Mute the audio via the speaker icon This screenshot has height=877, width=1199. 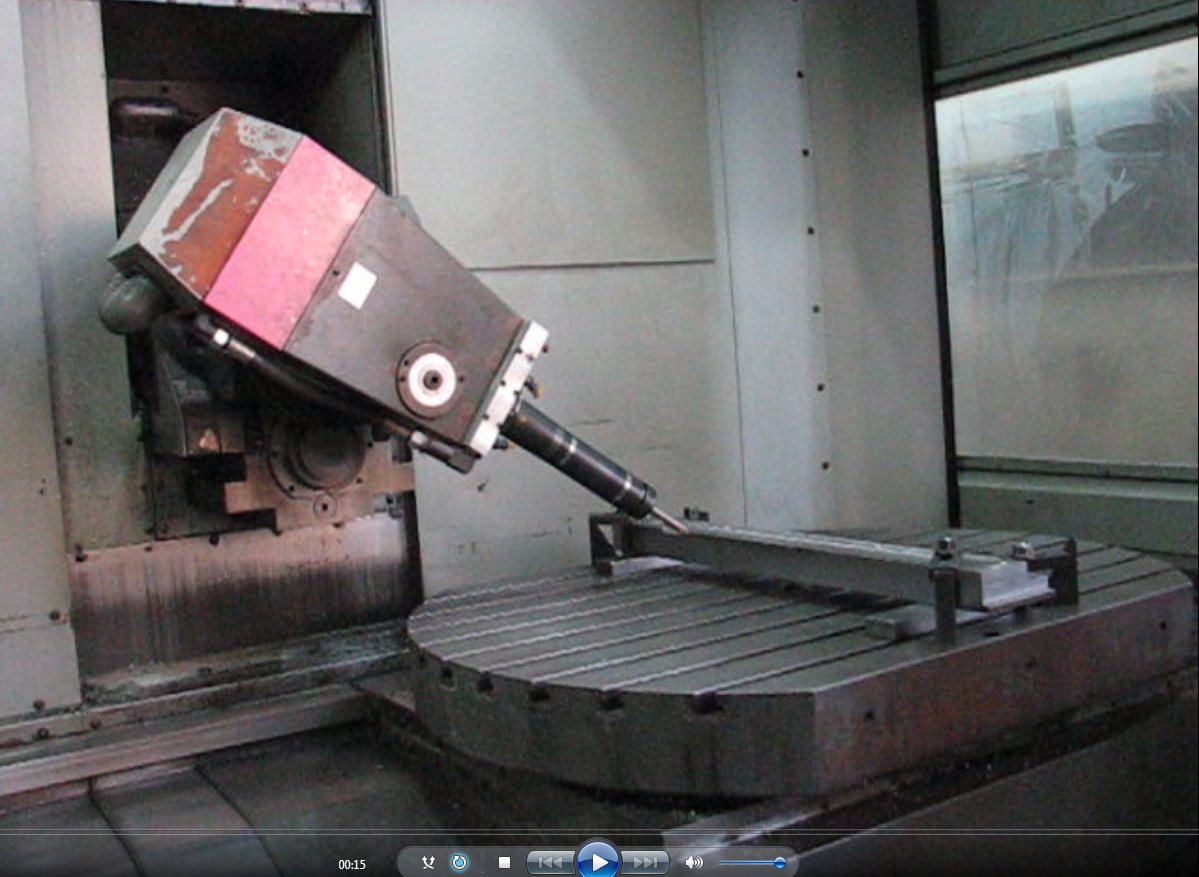point(694,862)
